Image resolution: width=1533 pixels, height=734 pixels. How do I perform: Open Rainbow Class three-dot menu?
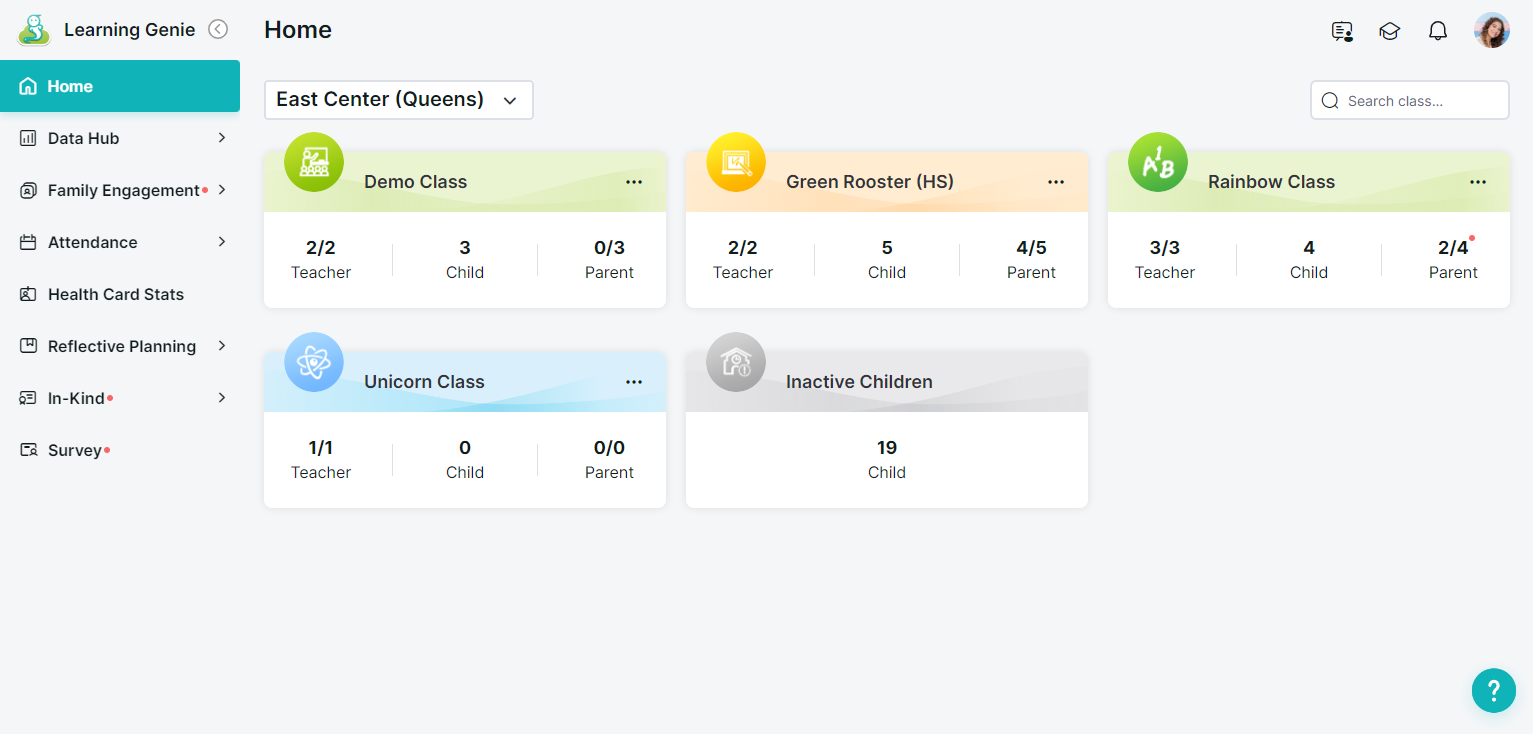(x=1478, y=182)
